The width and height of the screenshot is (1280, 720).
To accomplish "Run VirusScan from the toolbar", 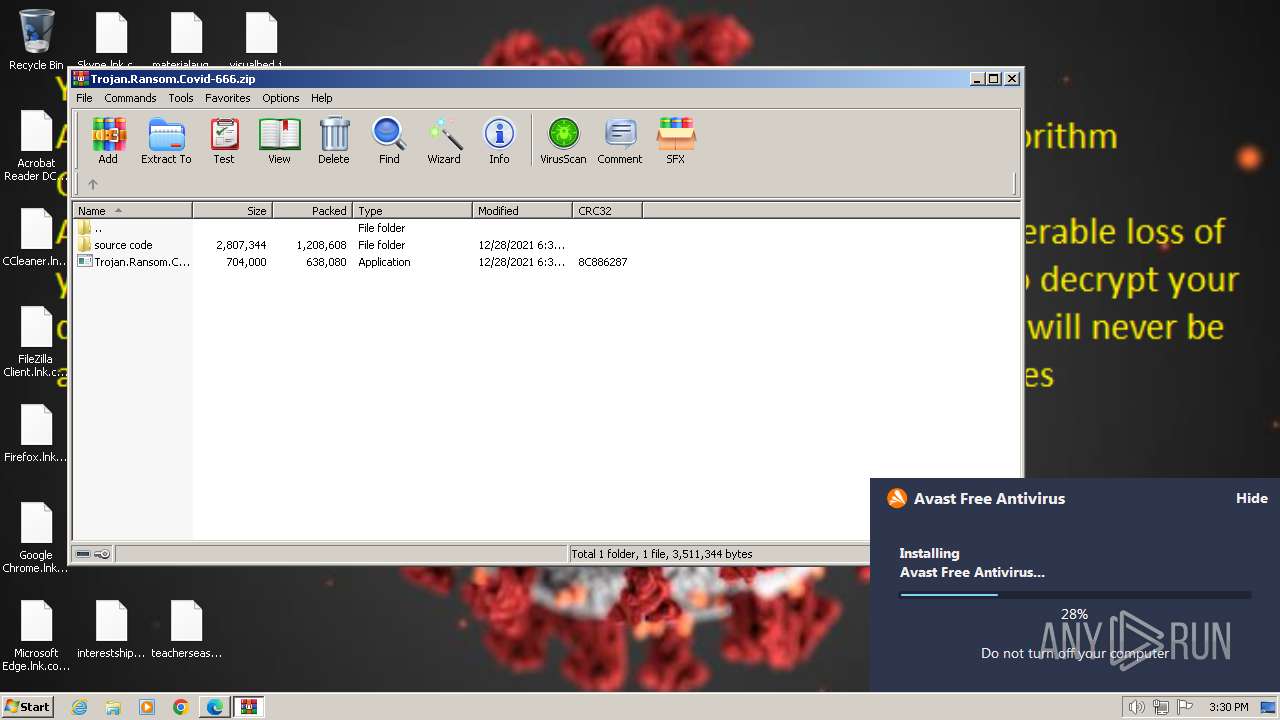I will tap(563, 141).
